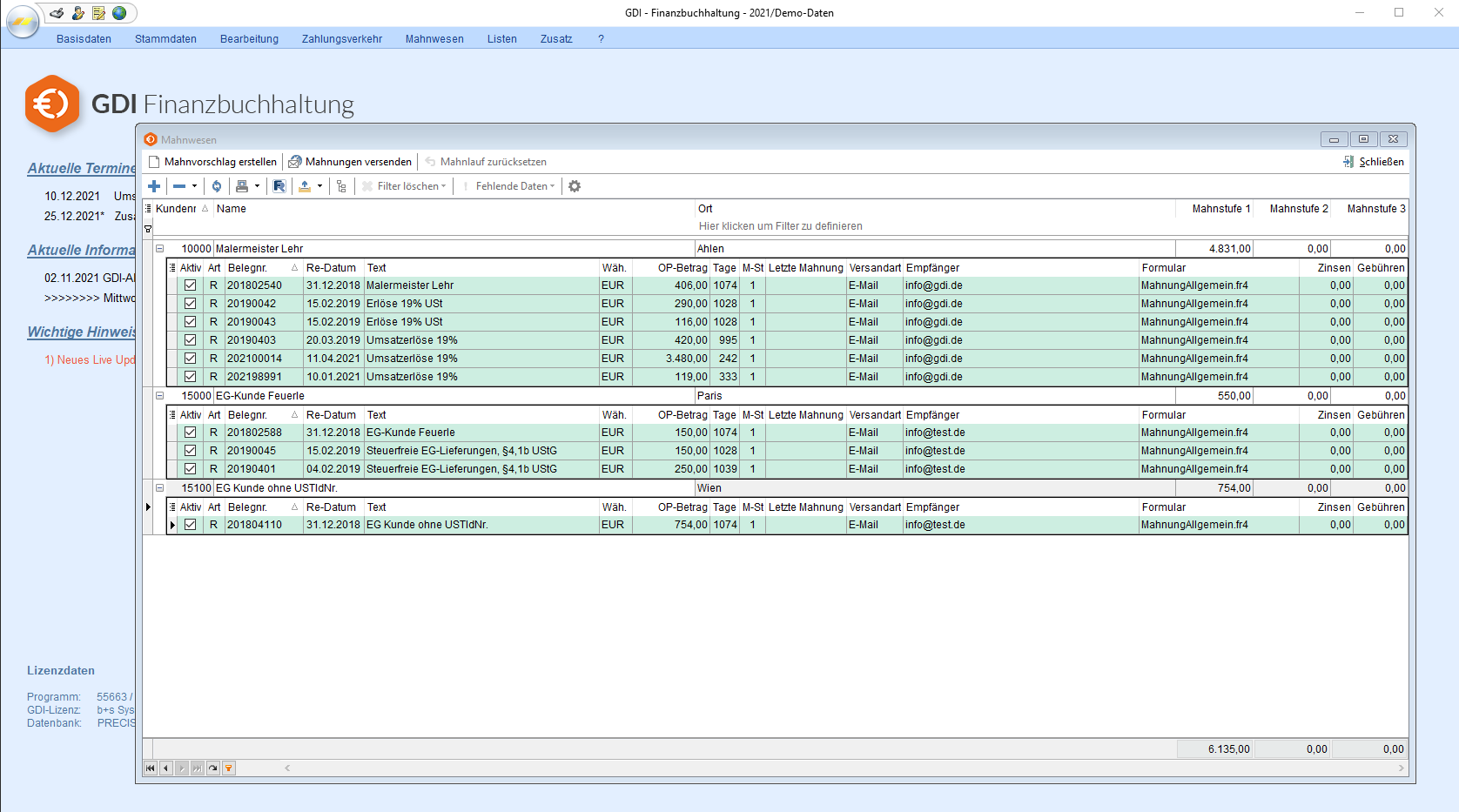Uncheck Aktiv for invoice 201804110

190,525
